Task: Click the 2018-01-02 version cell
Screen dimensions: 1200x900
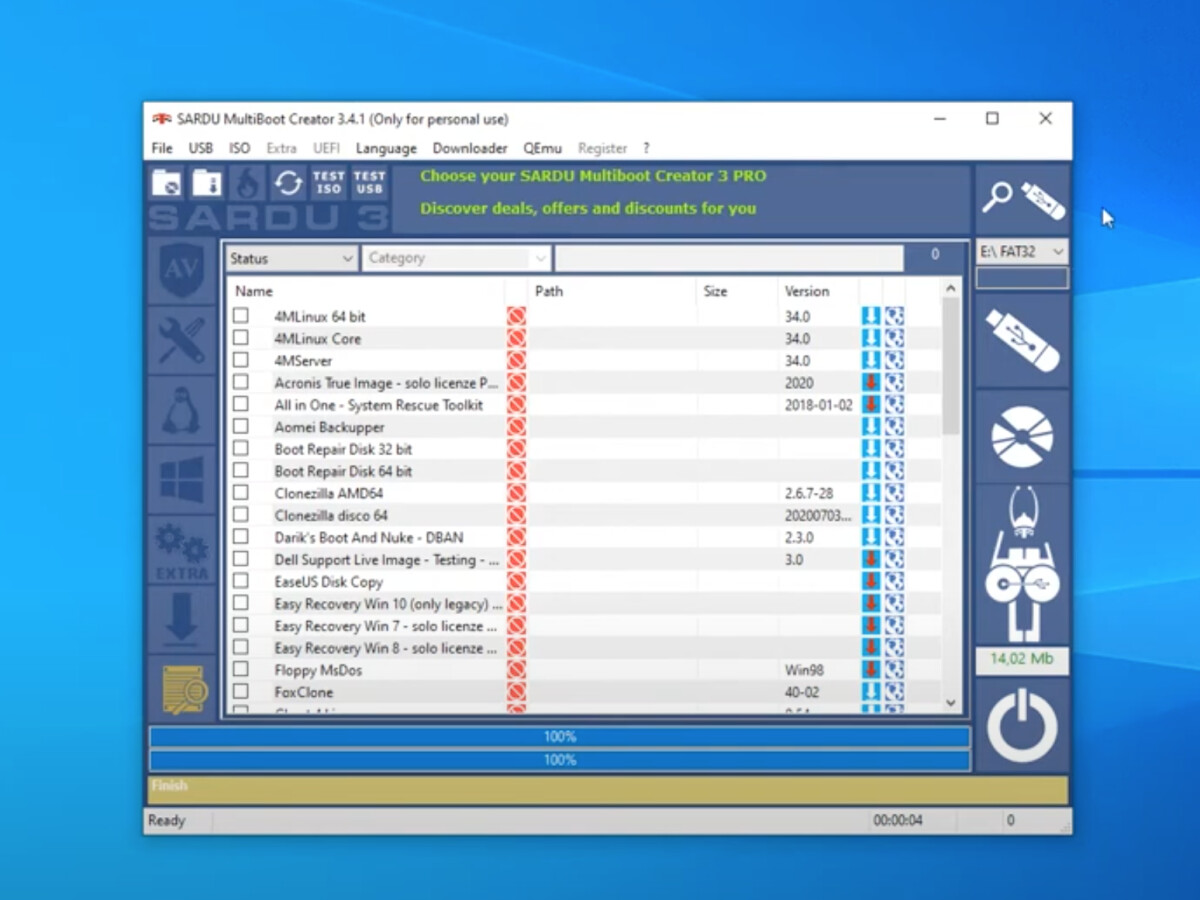Action: point(818,405)
